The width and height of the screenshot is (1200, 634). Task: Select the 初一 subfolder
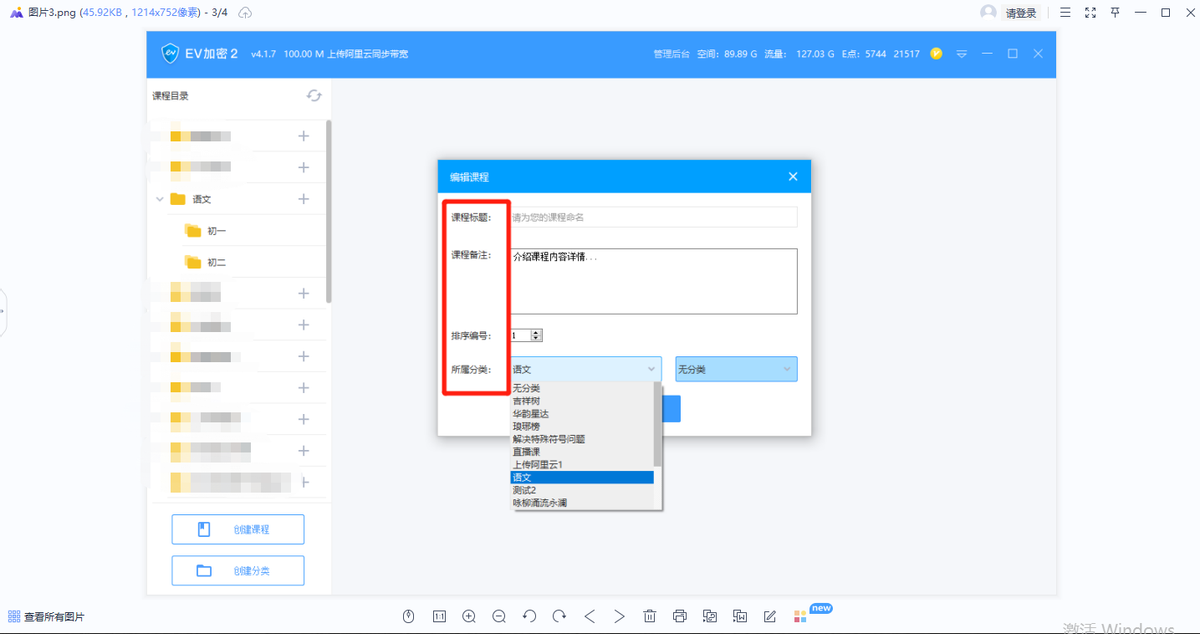(x=216, y=231)
